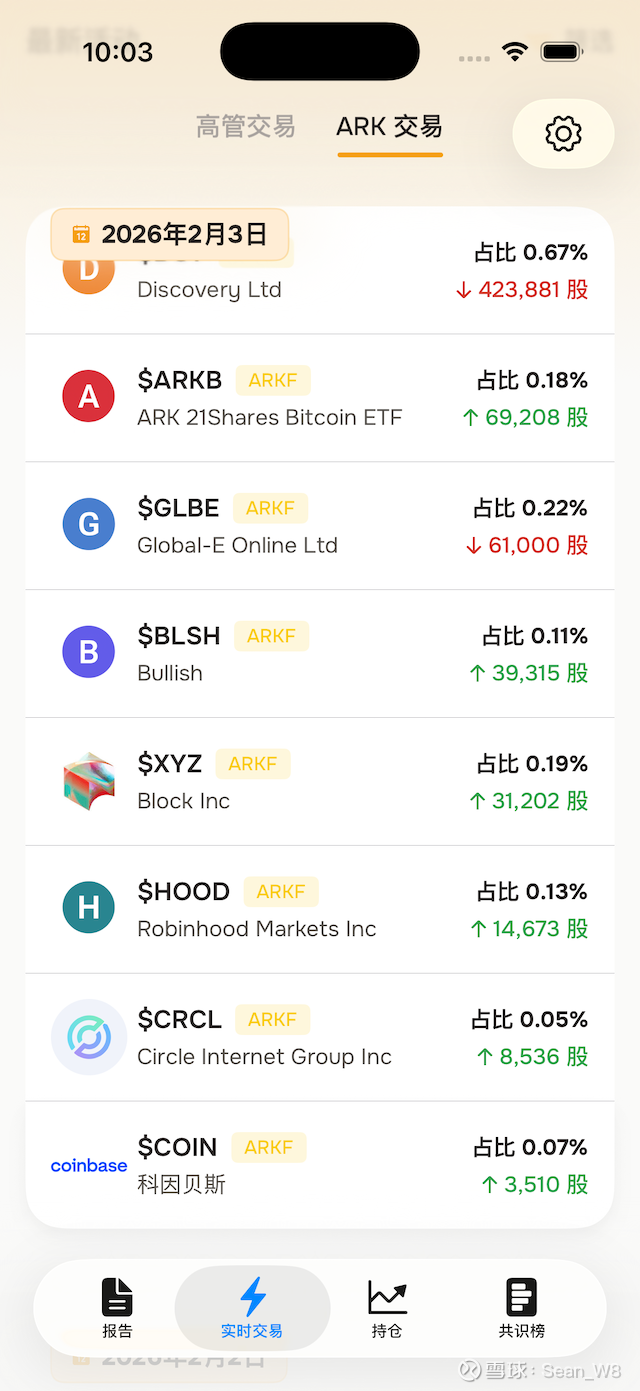Tap the Block Inc cube logo
Viewport: 640px width, 1391px height.
[x=88, y=781]
